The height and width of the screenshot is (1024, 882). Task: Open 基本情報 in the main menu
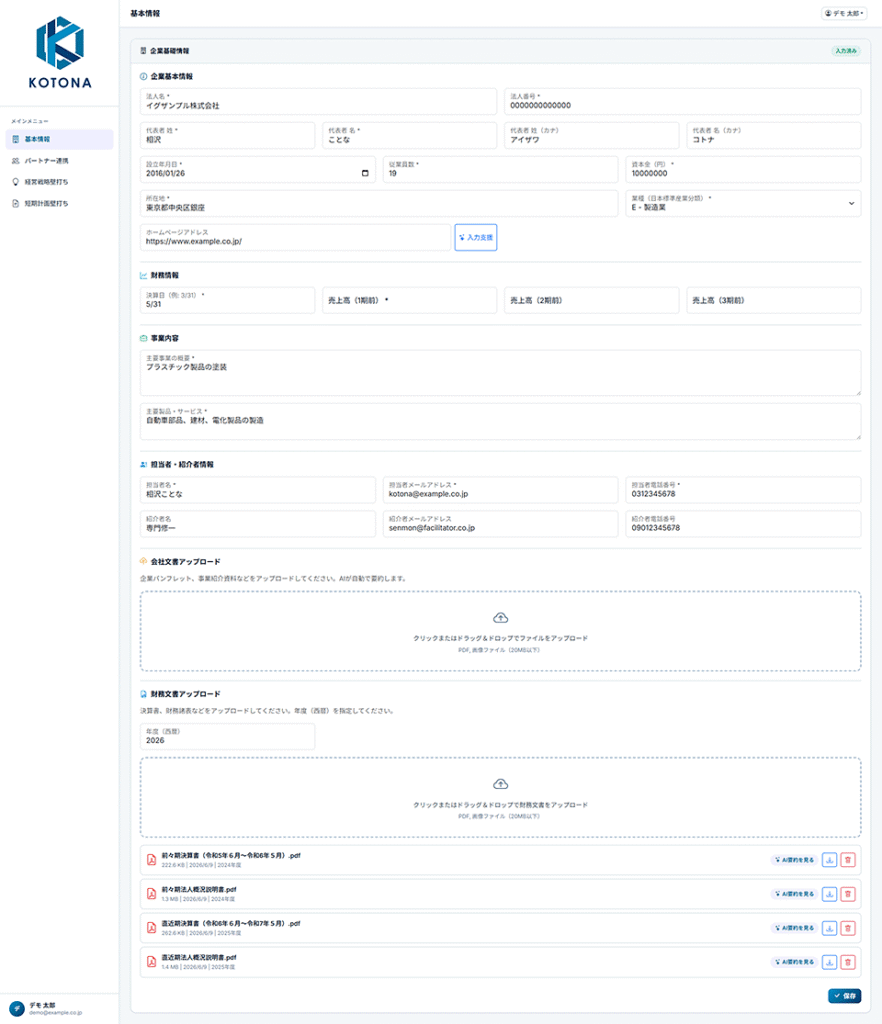pyautogui.click(x=59, y=139)
